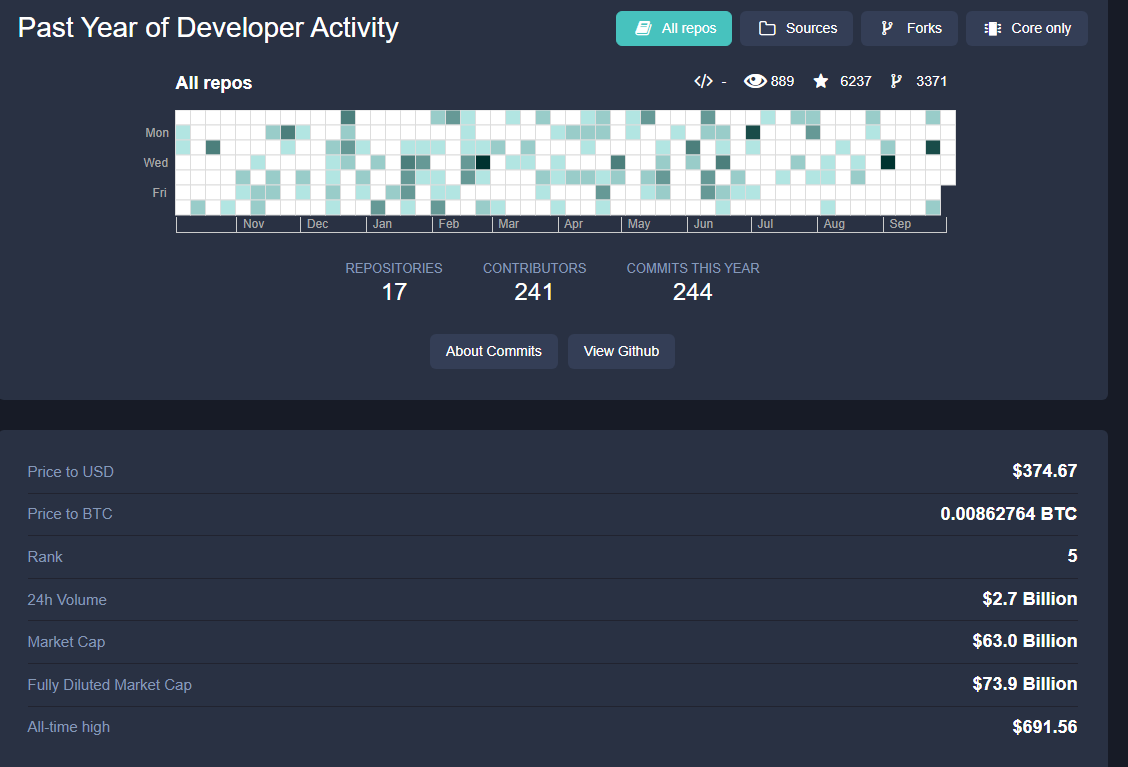Click the fork icon beside 3371

tap(896, 81)
